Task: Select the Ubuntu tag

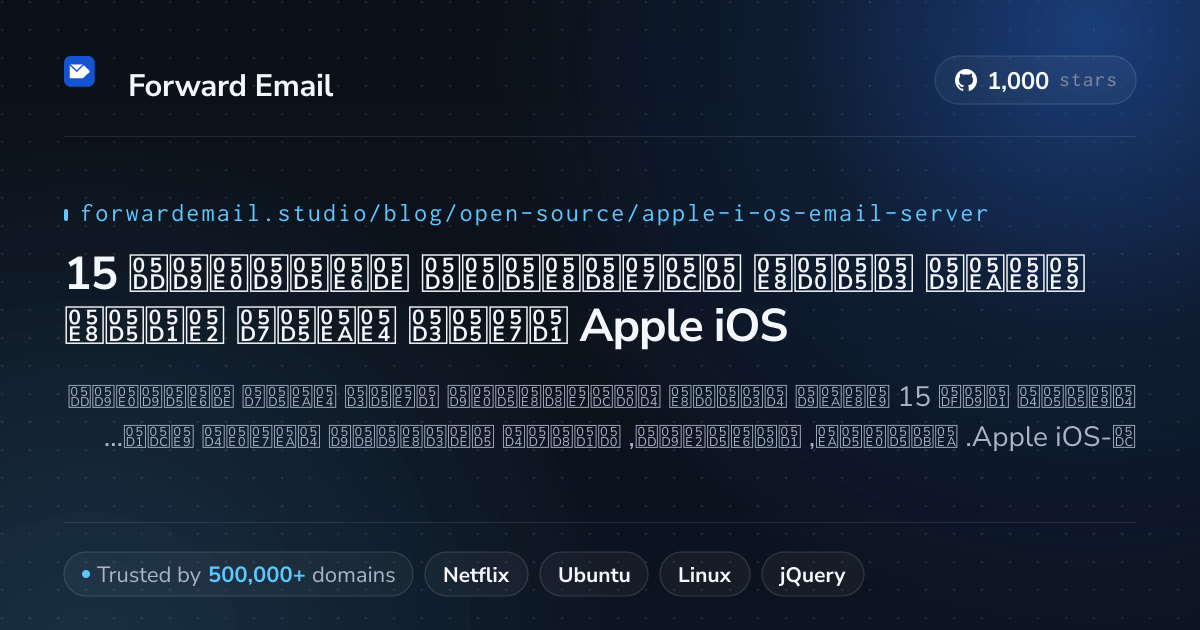Action: coord(594,575)
